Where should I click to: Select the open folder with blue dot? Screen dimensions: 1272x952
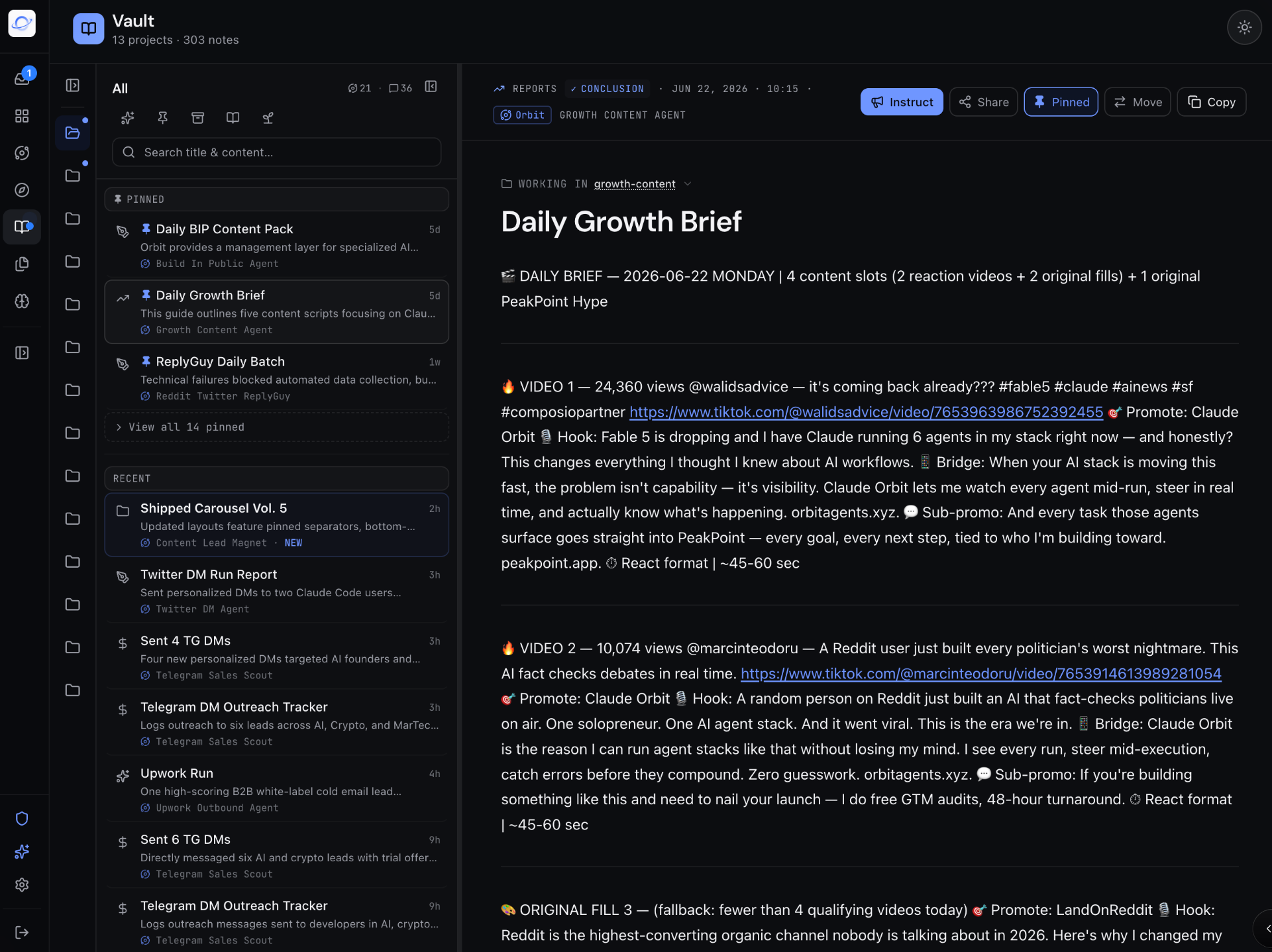tap(73, 133)
